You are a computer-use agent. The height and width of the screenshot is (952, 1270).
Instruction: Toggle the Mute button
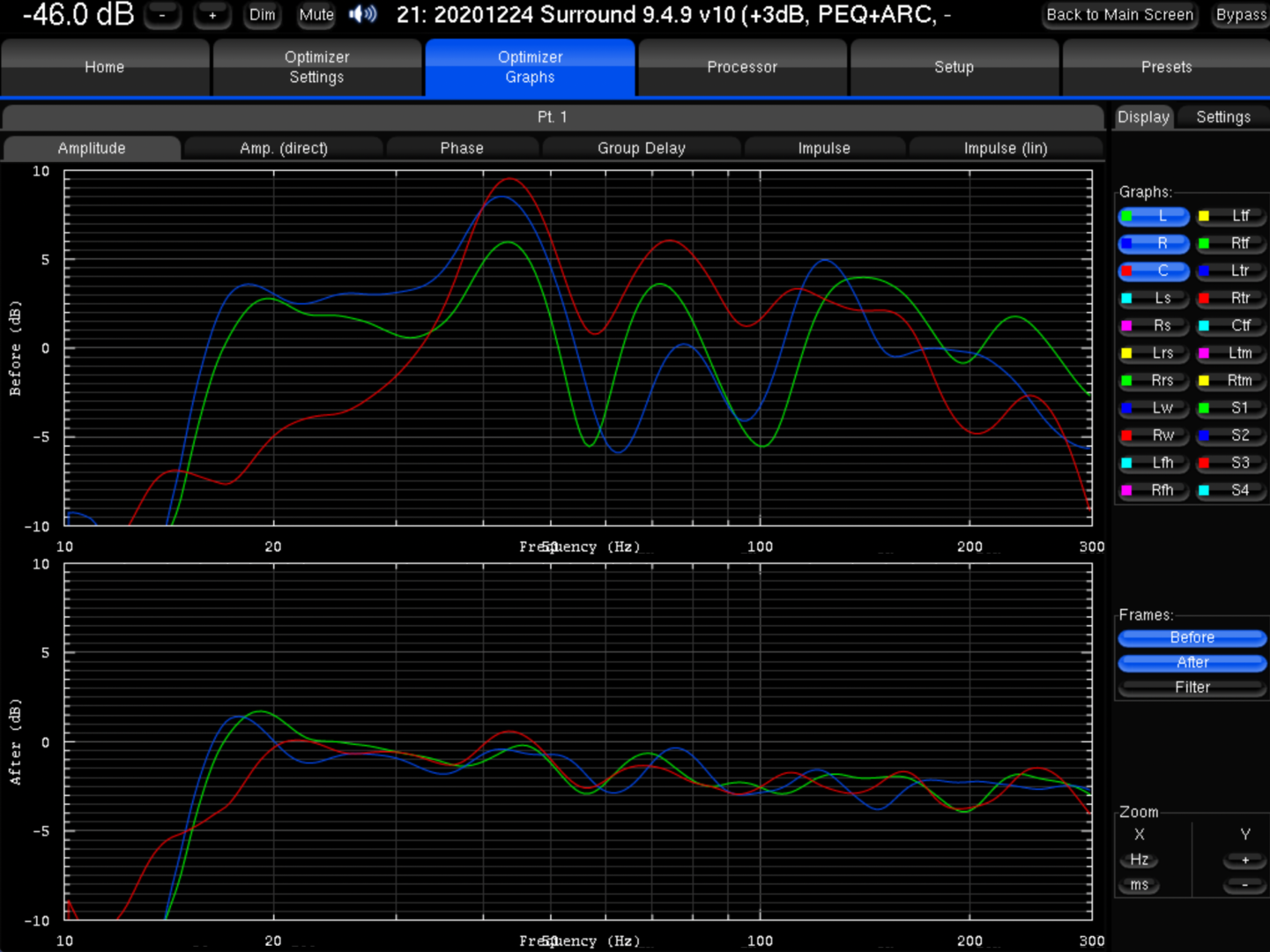(x=316, y=15)
